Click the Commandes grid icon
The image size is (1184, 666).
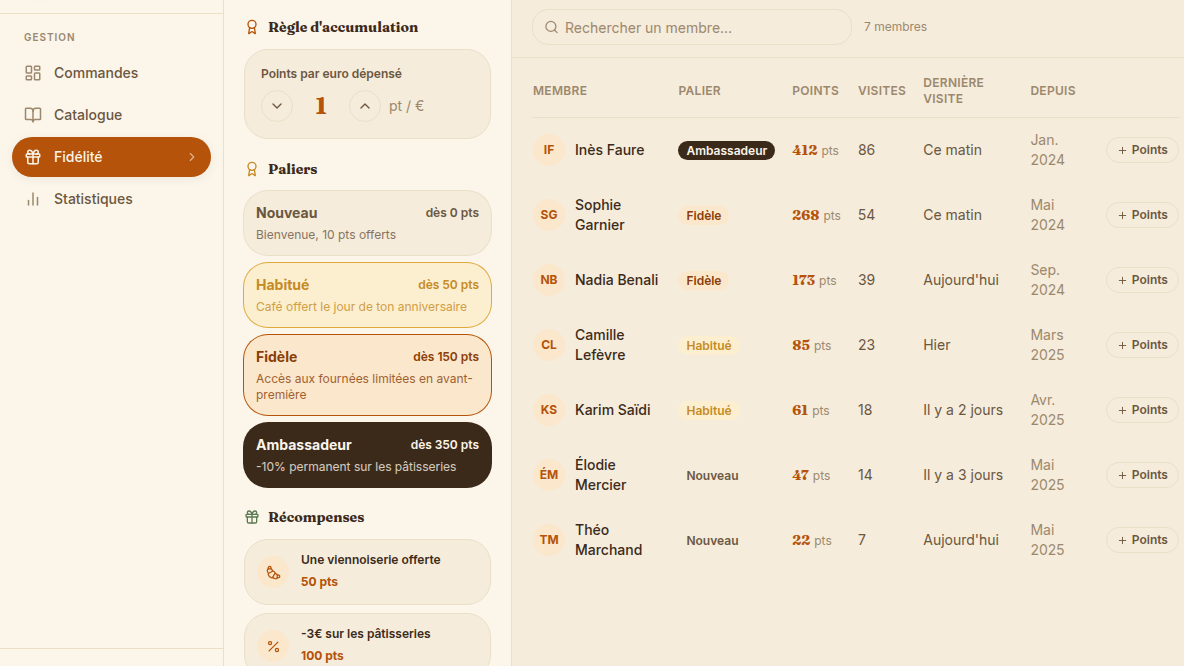(x=32, y=73)
